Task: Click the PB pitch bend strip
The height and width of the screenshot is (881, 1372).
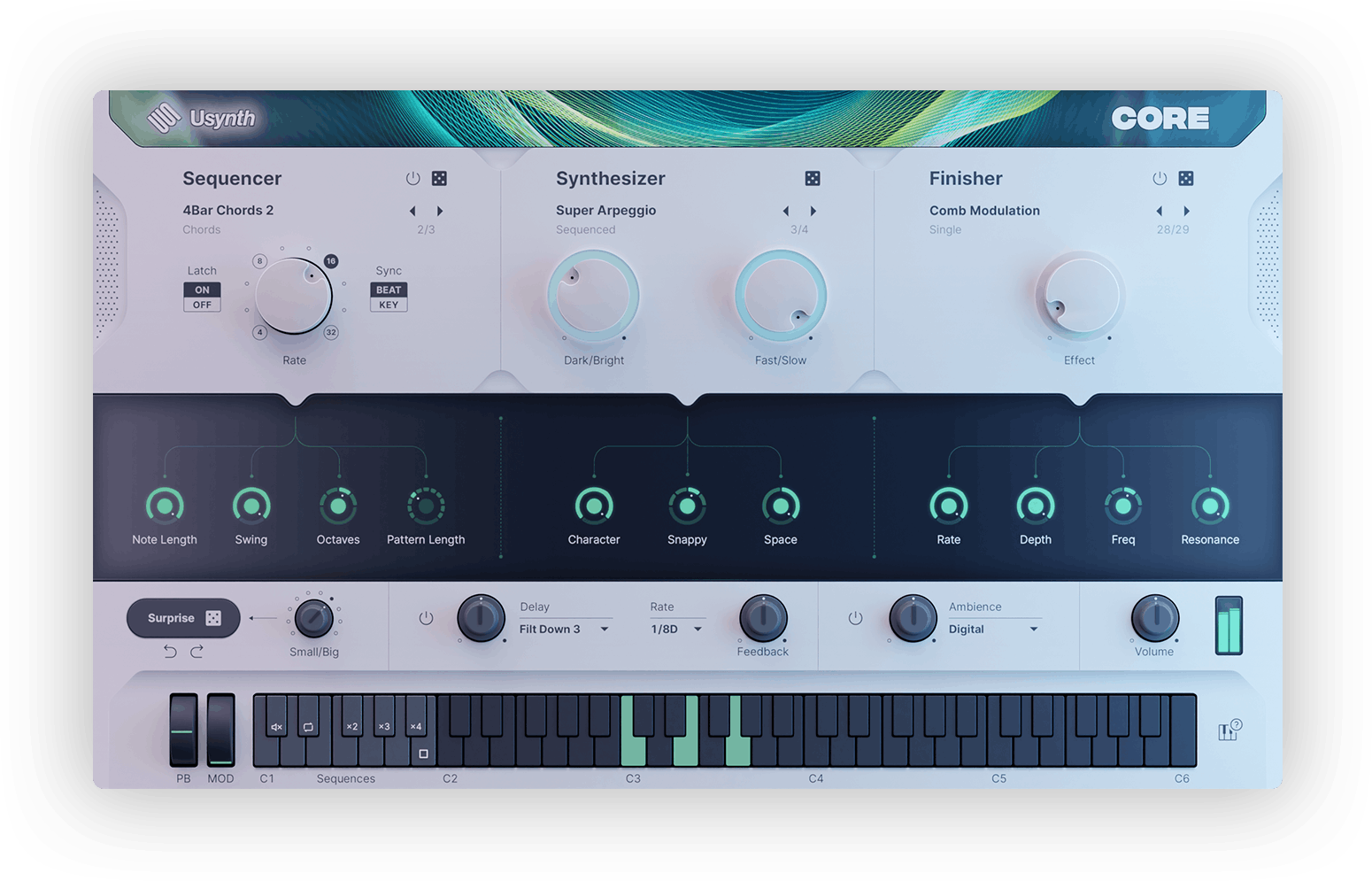Action: 183,730
